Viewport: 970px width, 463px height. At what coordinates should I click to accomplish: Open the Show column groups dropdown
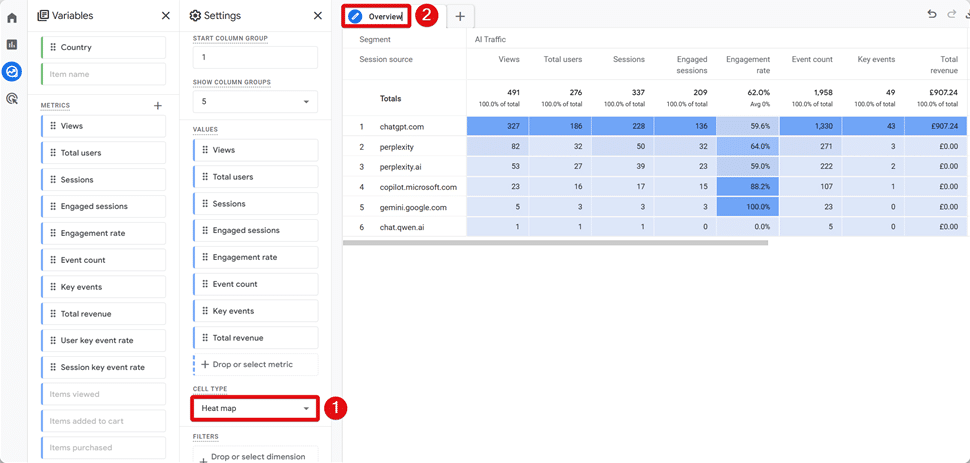(x=255, y=102)
